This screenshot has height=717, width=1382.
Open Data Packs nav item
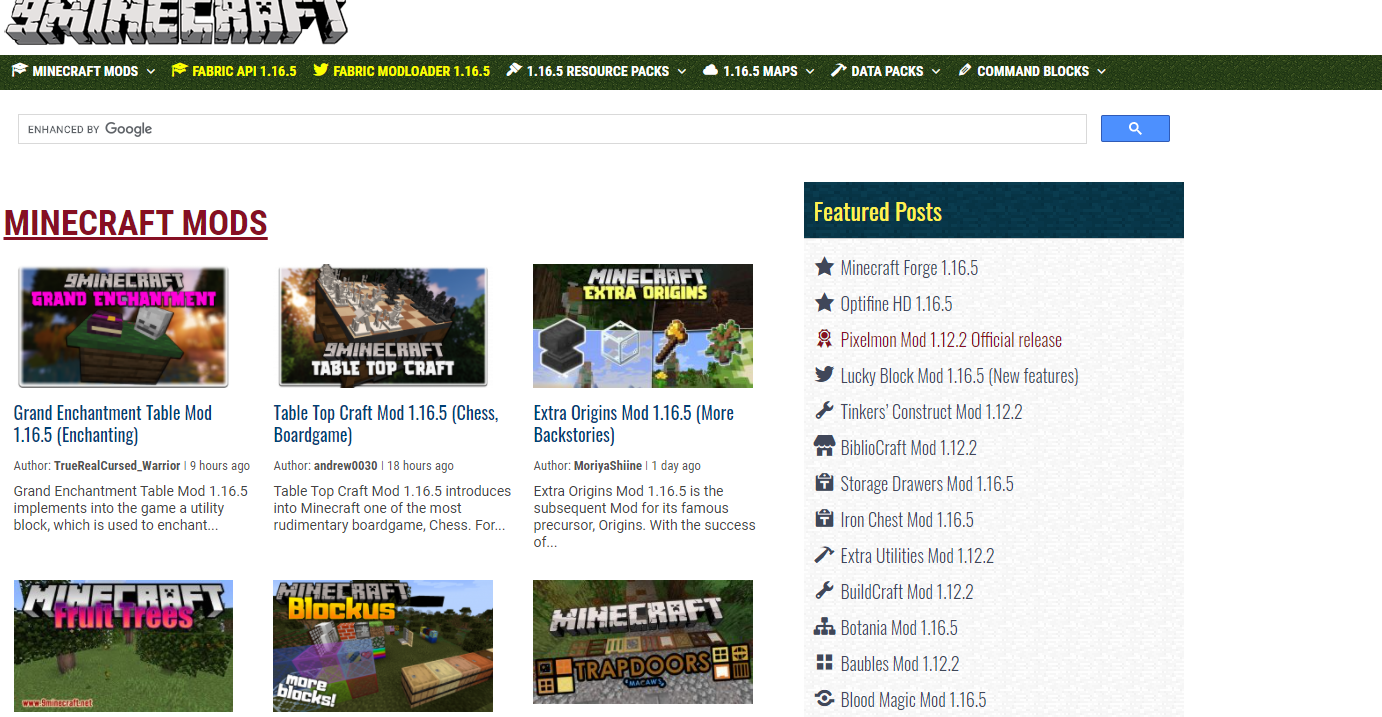click(887, 71)
